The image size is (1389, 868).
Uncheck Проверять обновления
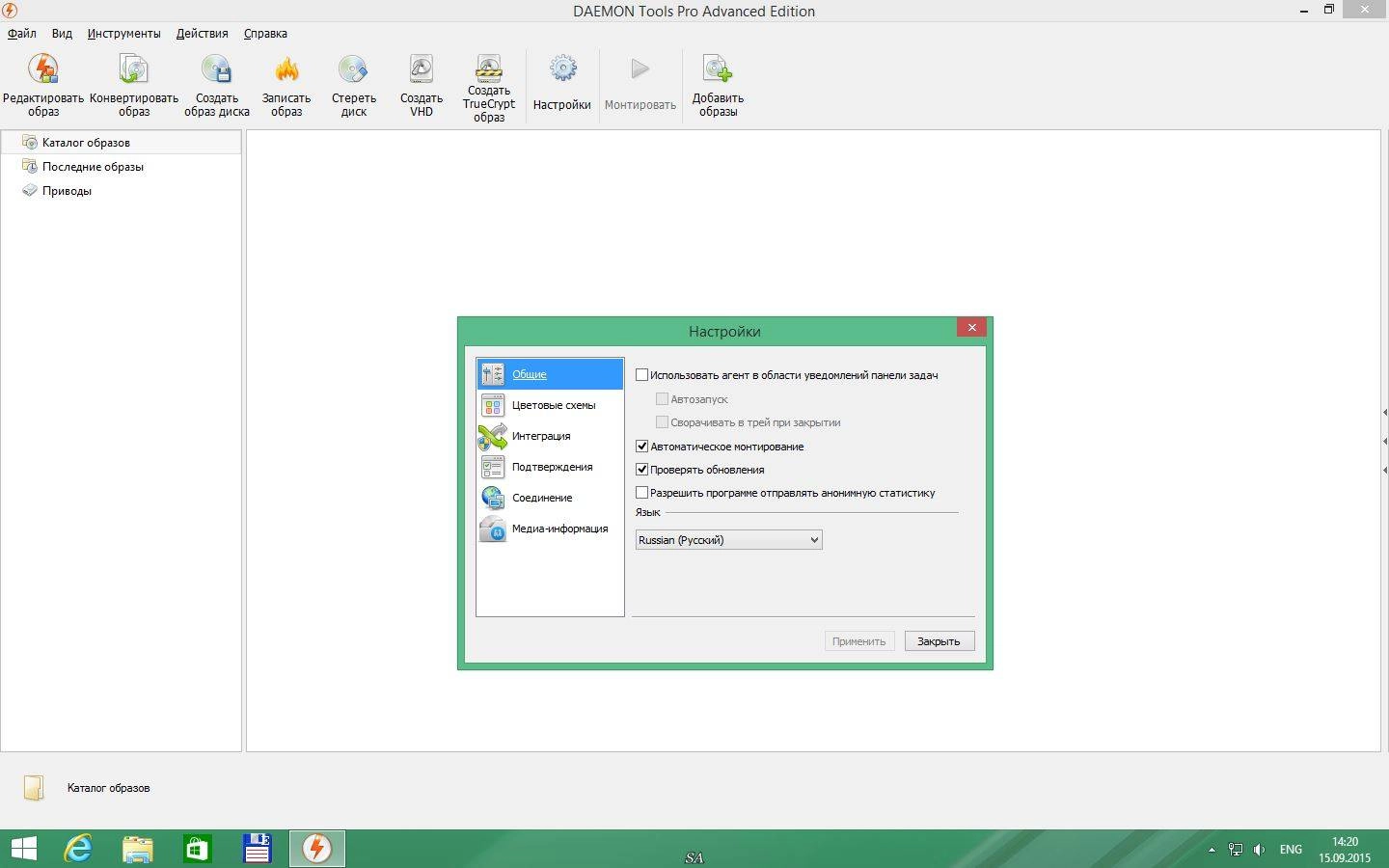pyautogui.click(x=642, y=470)
